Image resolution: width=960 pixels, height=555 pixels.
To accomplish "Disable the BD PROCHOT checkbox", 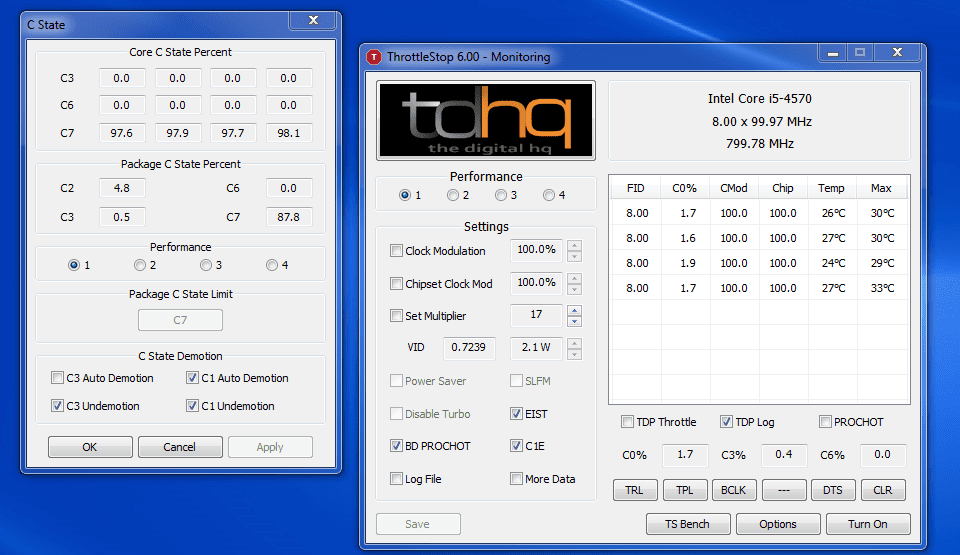I will tap(396, 445).
